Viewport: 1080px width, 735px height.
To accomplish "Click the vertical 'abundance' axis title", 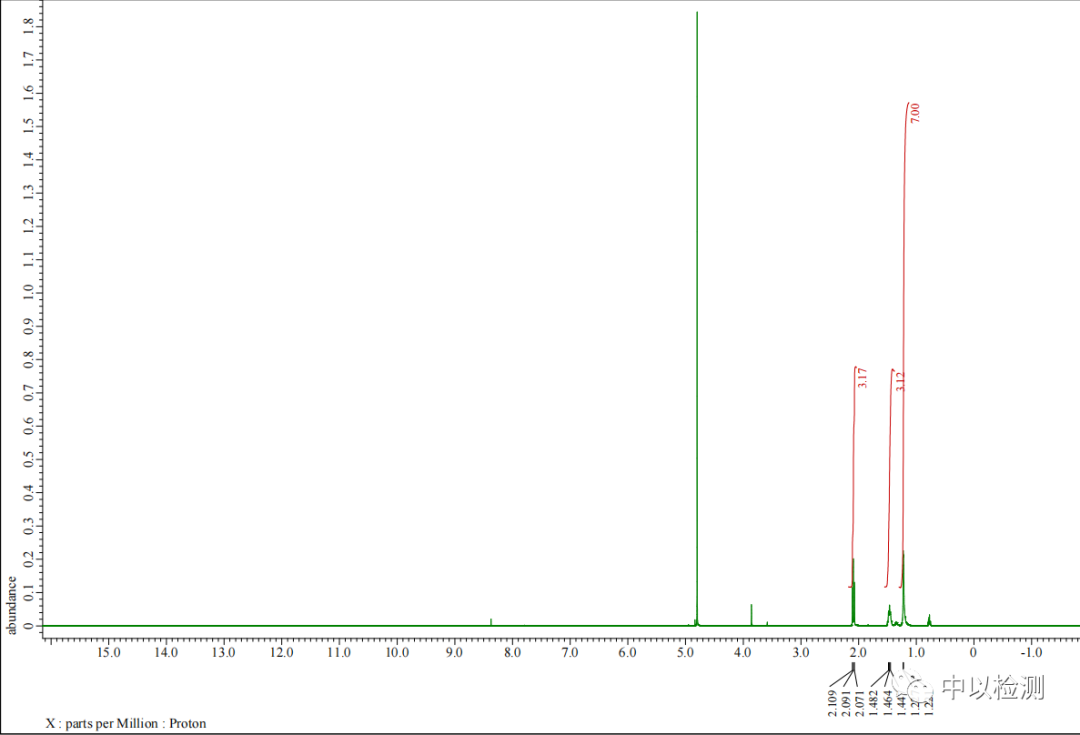I will tap(12, 604).
